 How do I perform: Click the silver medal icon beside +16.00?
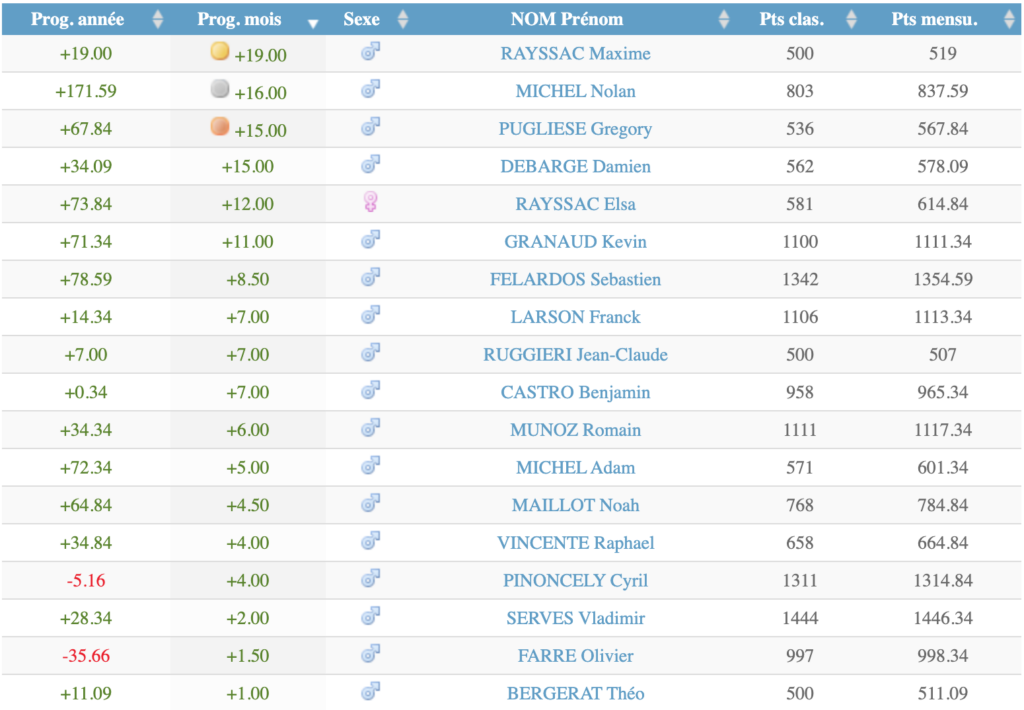(220, 90)
